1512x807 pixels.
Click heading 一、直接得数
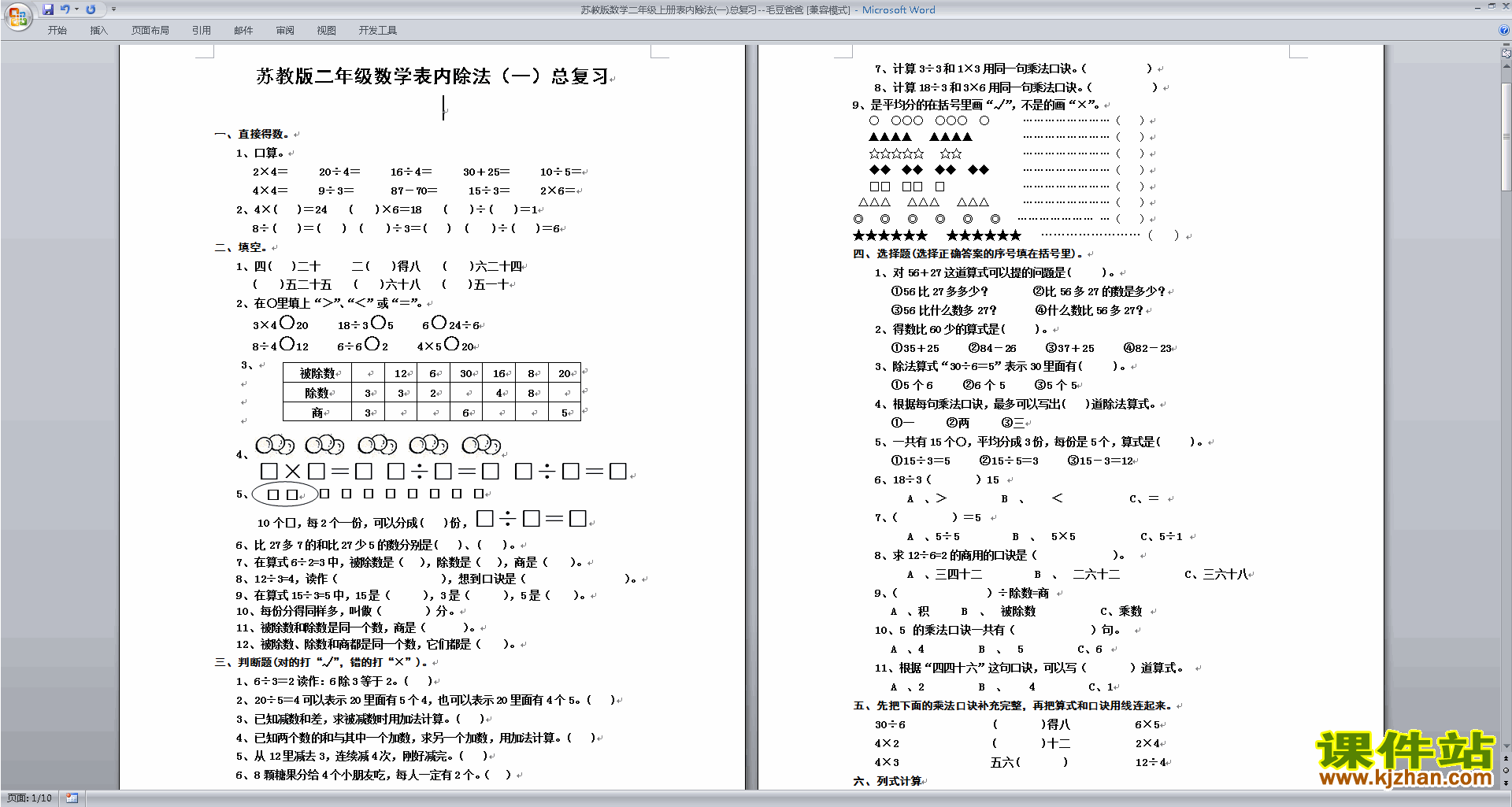pos(252,134)
